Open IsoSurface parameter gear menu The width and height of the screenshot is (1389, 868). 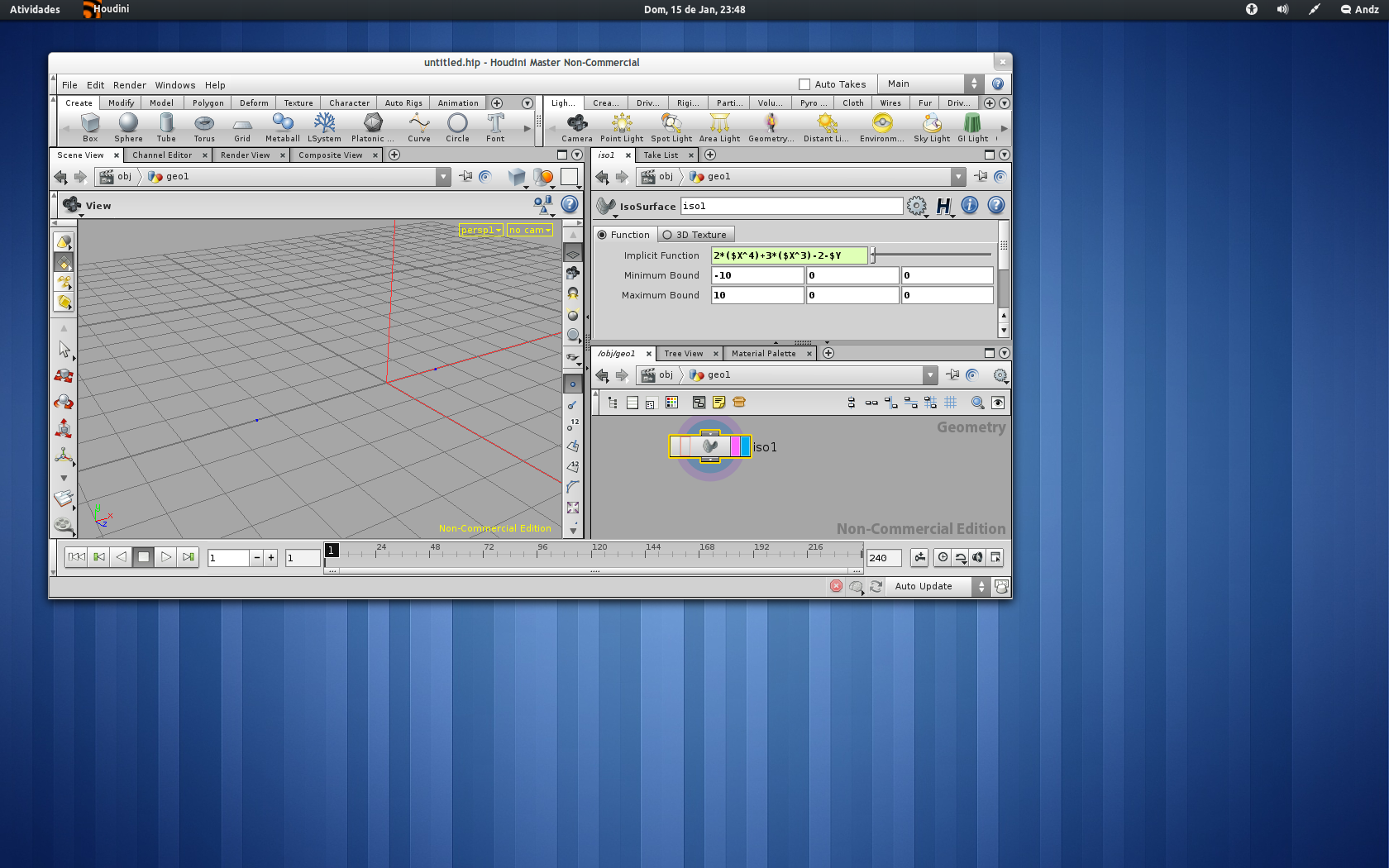pyautogui.click(x=917, y=206)
